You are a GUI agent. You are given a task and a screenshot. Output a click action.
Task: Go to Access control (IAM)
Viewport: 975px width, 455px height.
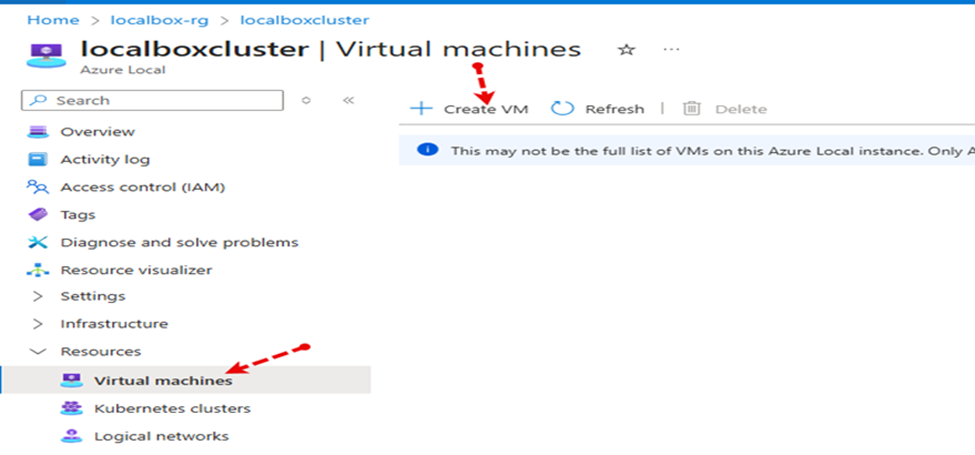(x=142, y=187)
